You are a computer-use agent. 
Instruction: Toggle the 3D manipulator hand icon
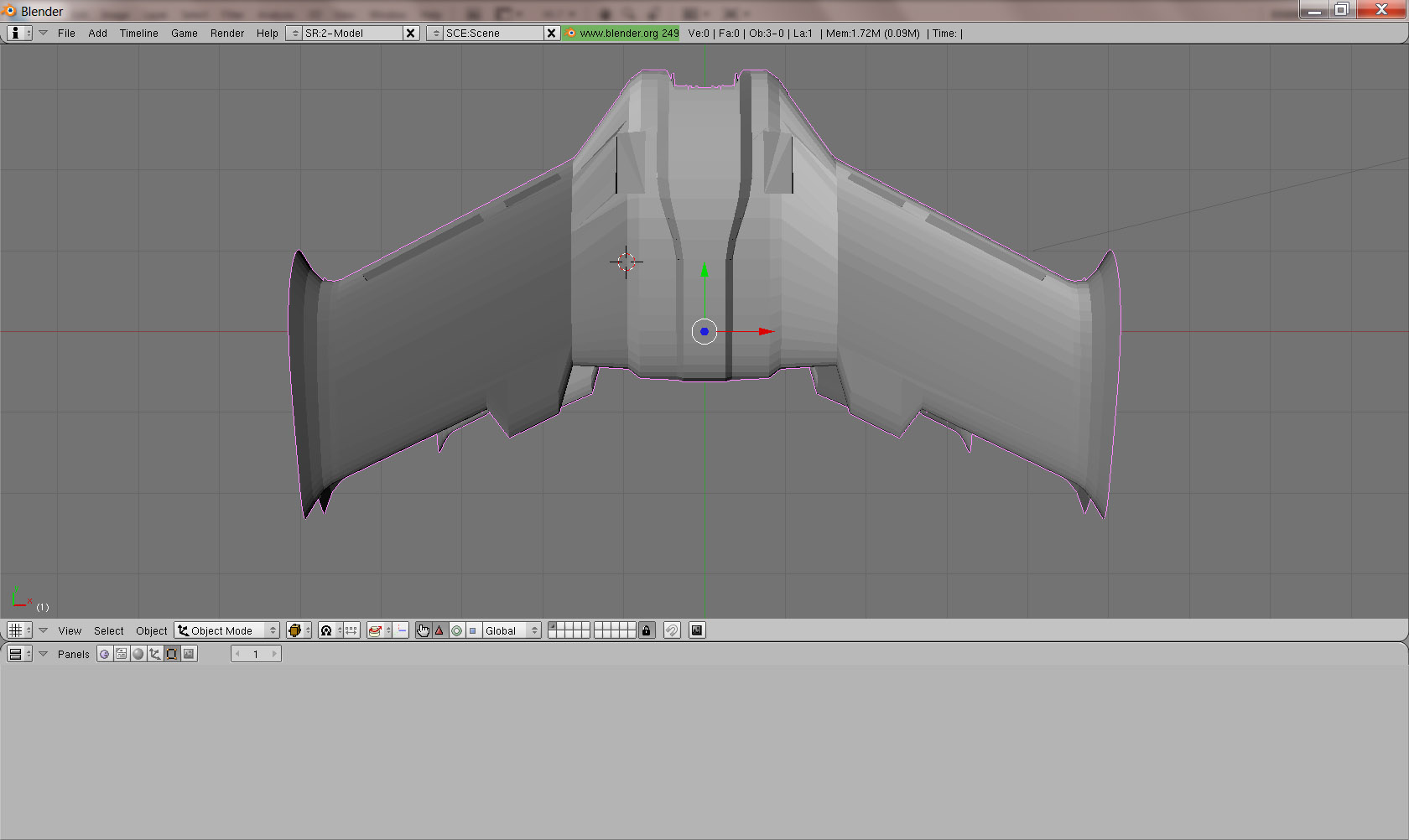423,630
